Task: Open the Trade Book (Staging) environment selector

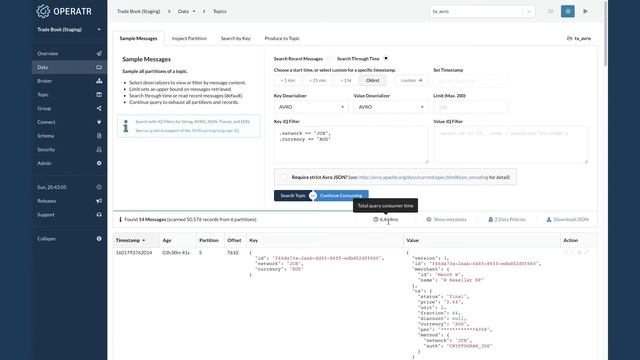Action: pyautogui.click(x=69, y=29)
